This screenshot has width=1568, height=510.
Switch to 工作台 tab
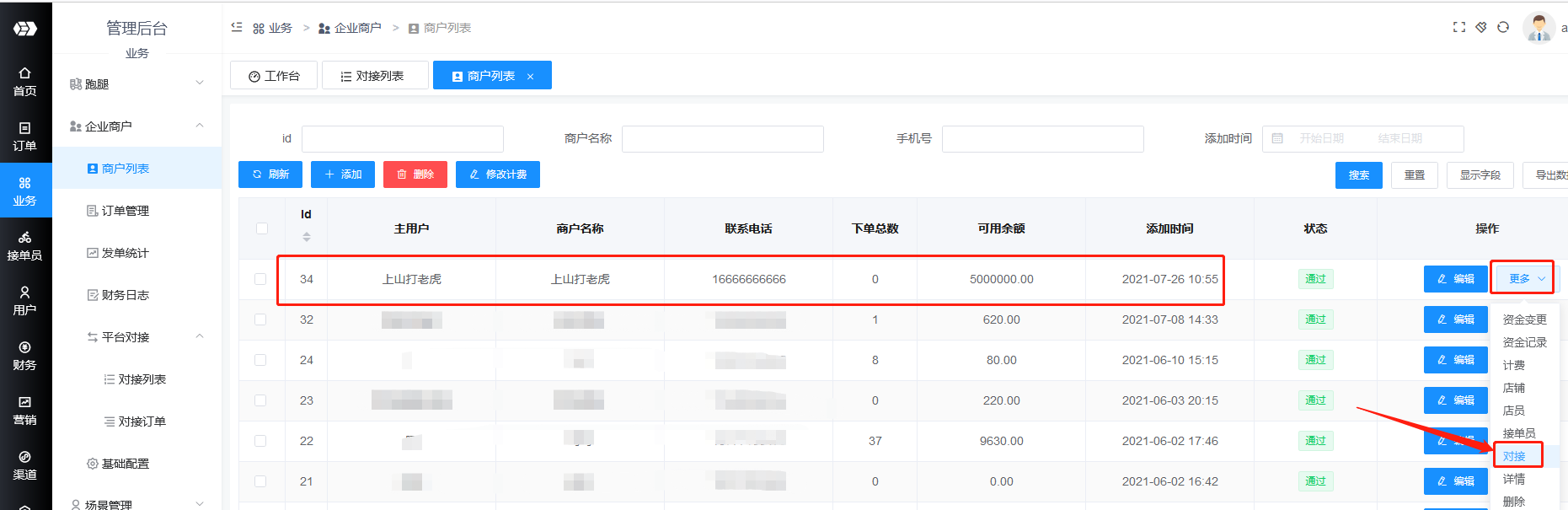point(274,75)
